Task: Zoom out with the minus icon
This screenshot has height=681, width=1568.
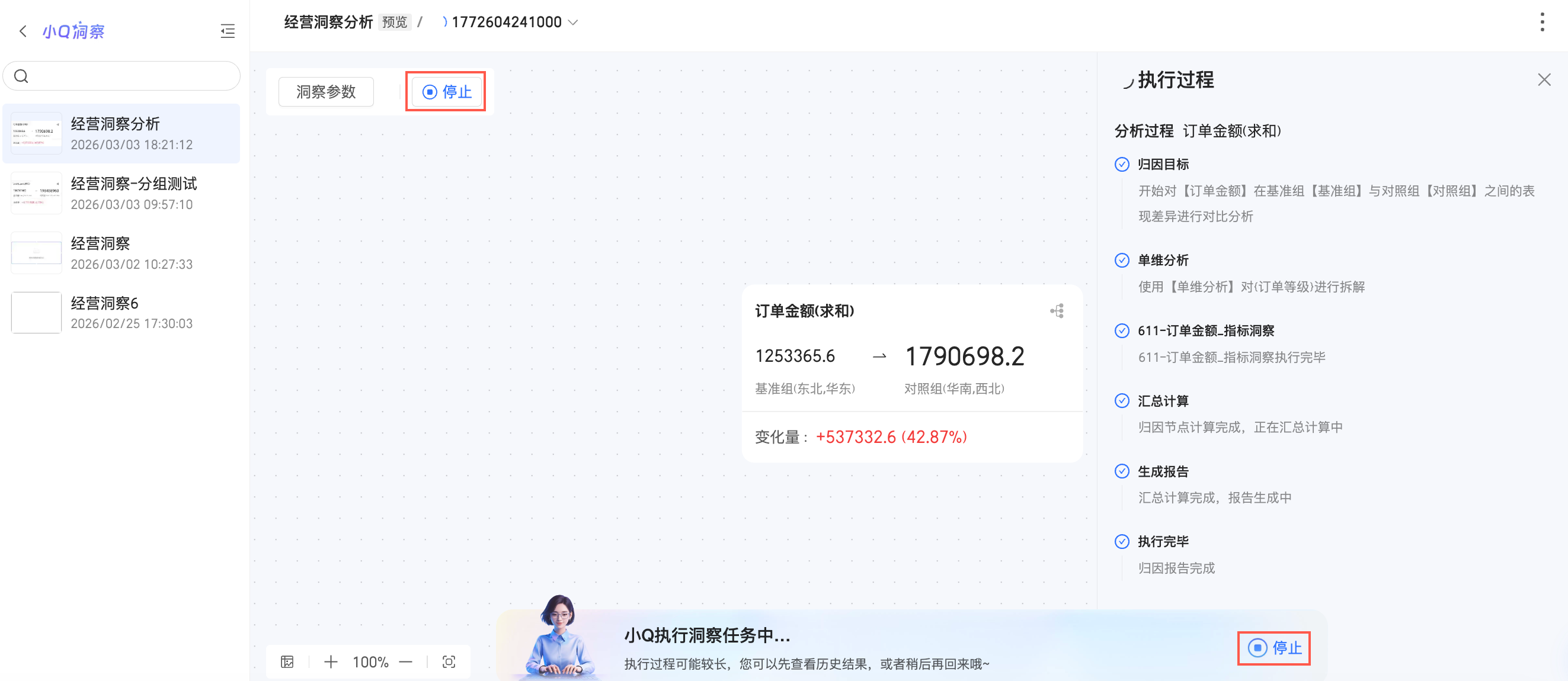Action: click(x=406, y=661)
